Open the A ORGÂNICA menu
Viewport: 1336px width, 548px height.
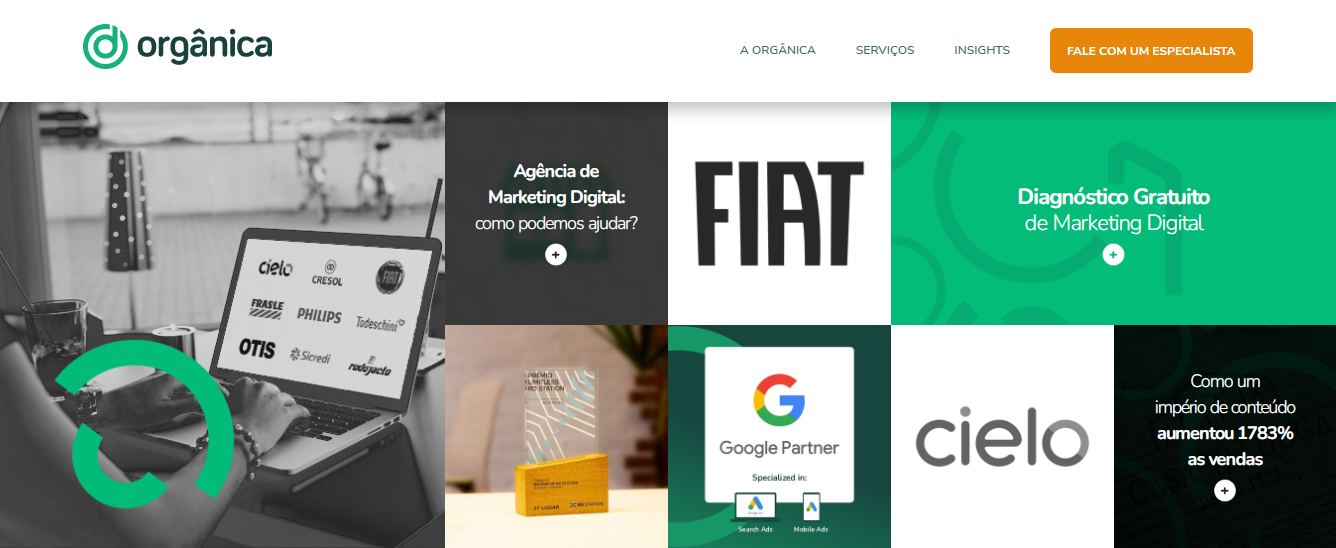(x=778, y=50)
